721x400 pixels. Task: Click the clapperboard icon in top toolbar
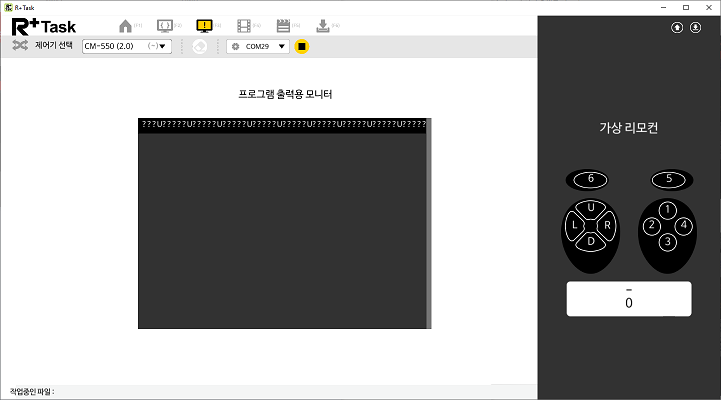[x=283, y=25]
